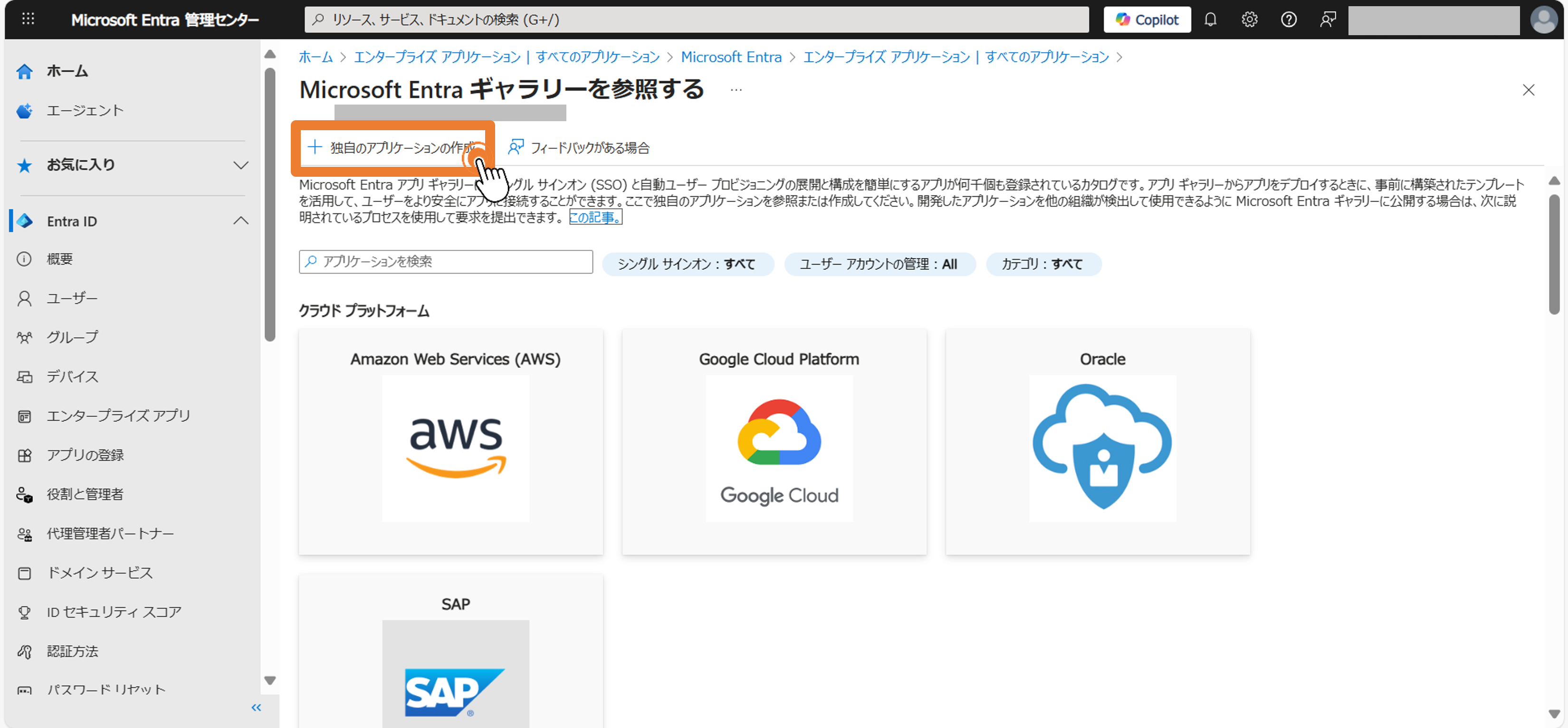Click フィードバックがある場合 button
The width and height of the screenshot is (1568, 728).
[579, 148]
